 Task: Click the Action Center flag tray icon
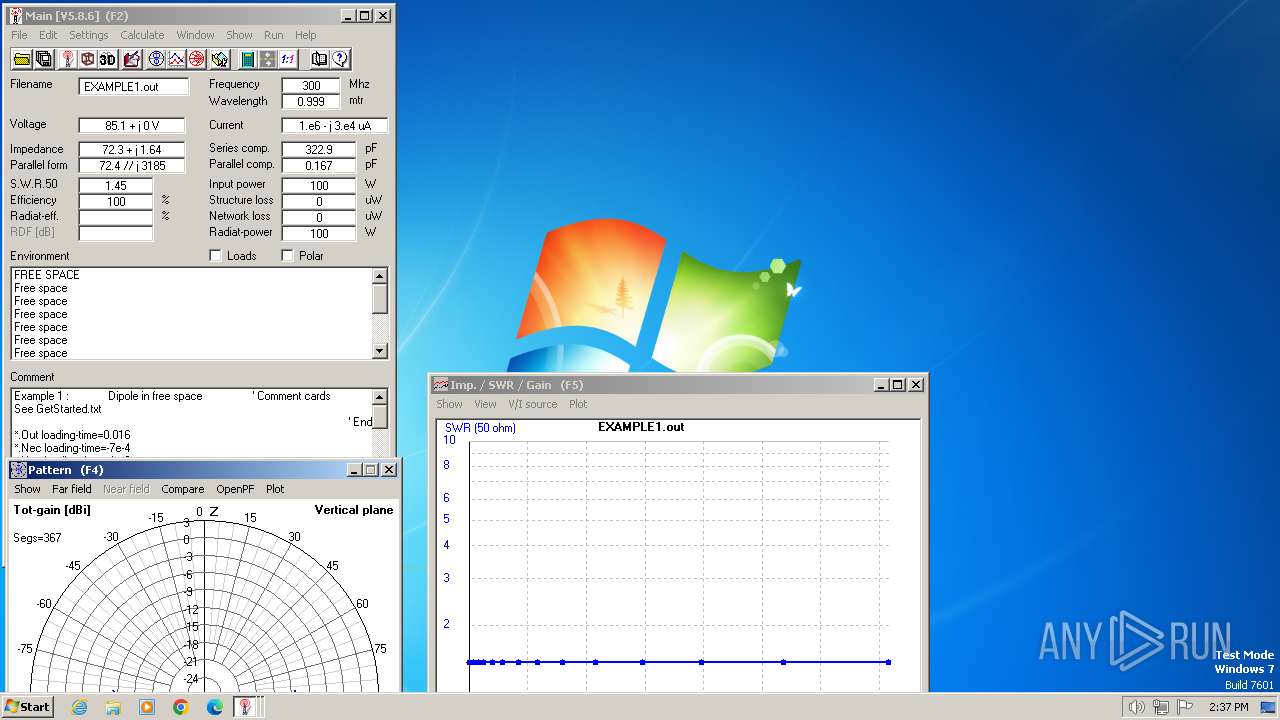(x=1186, y=707)
